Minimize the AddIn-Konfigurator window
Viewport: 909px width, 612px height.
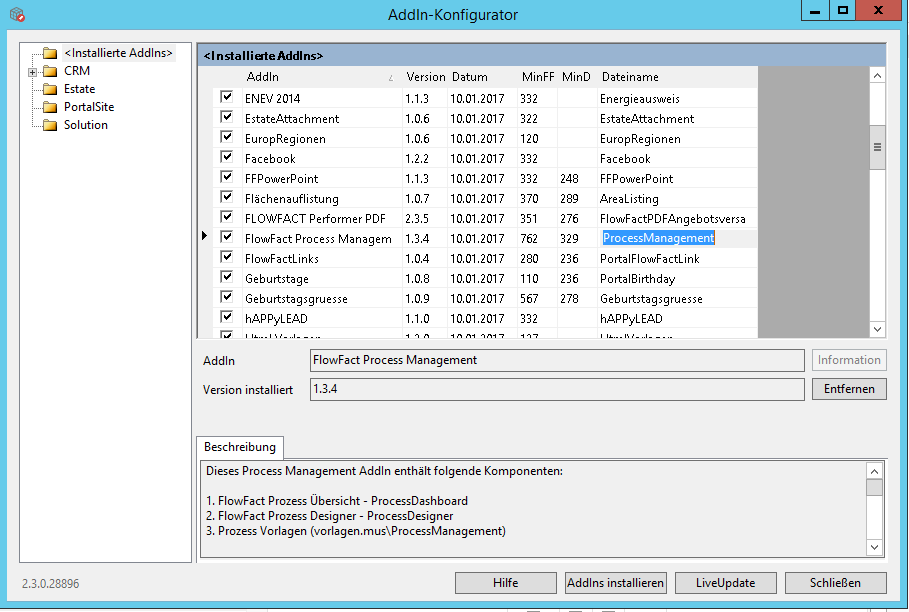(815, 10)
